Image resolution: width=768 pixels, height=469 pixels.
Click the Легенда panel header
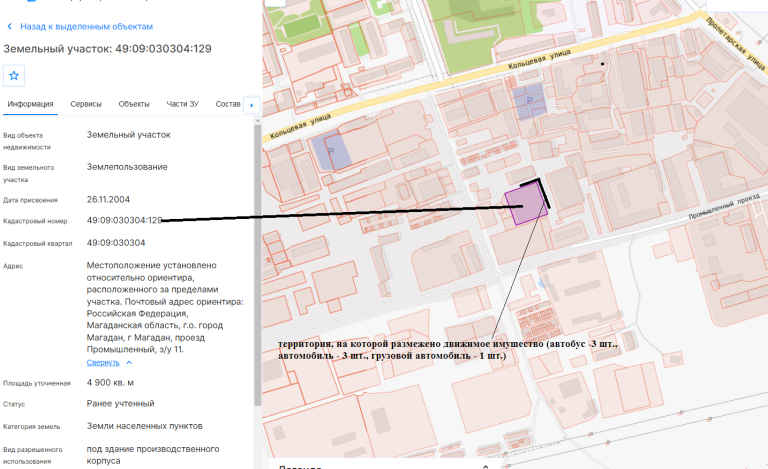[384, 465]
